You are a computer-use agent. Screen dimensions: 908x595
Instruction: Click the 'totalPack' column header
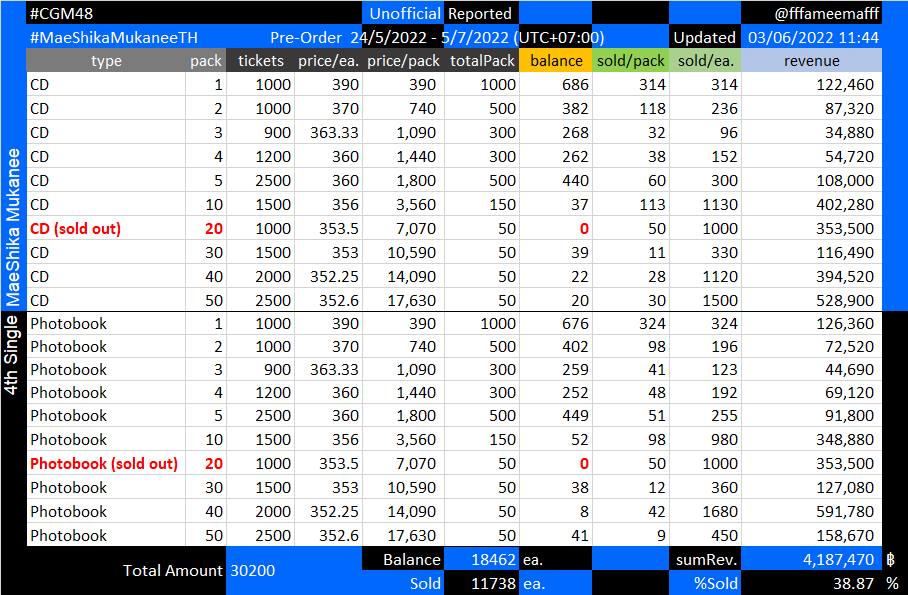click(x=482, y=60)
